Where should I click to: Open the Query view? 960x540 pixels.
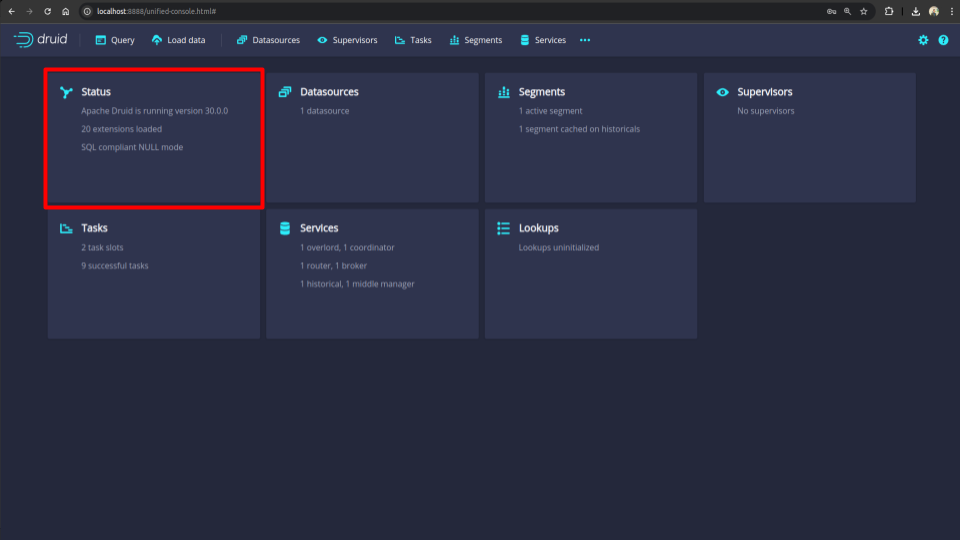pos(114,40)
